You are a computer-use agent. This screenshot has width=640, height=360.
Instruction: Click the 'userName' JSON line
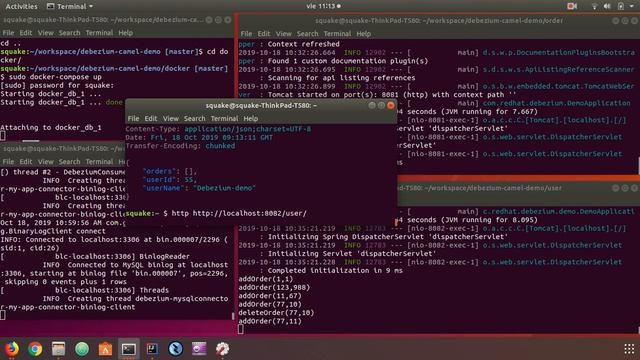coord(199,188)
